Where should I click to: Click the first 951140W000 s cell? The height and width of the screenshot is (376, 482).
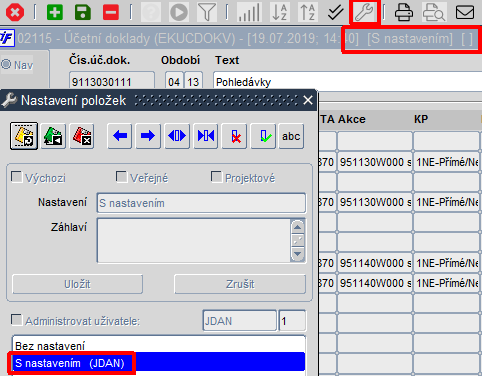pos(375,263)
